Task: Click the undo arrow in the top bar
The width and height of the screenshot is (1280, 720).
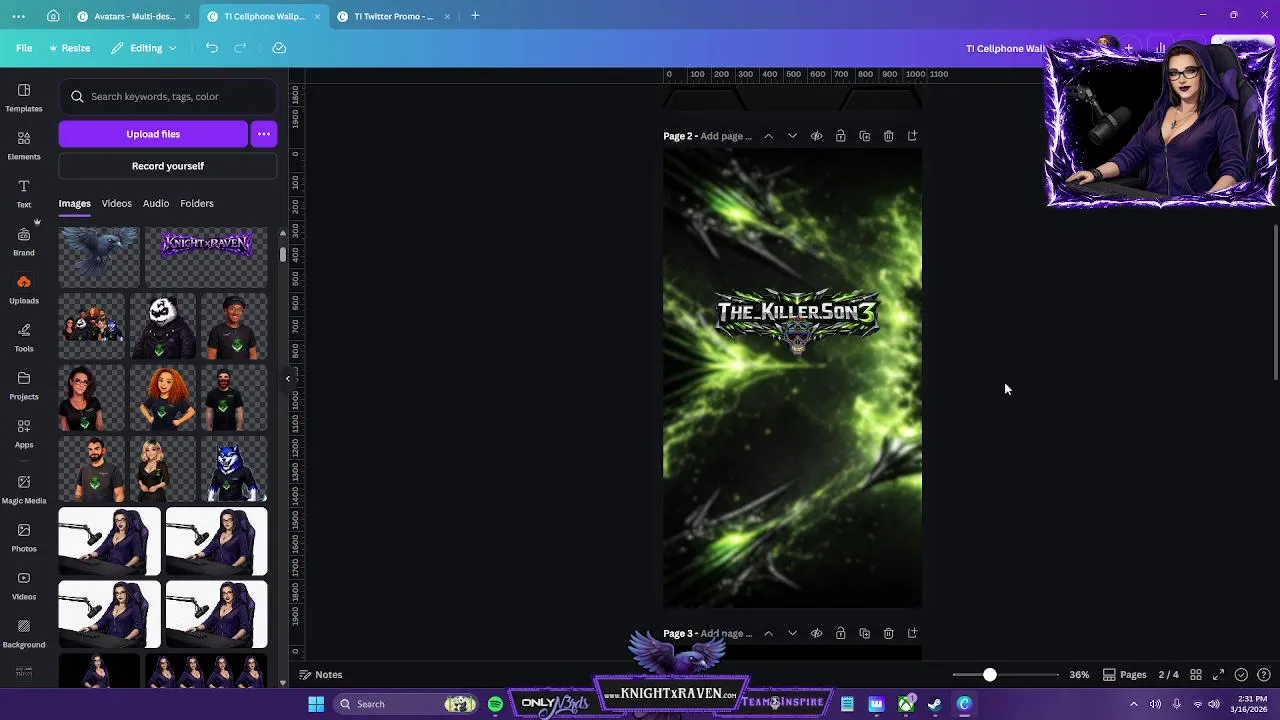Action: 212,48
